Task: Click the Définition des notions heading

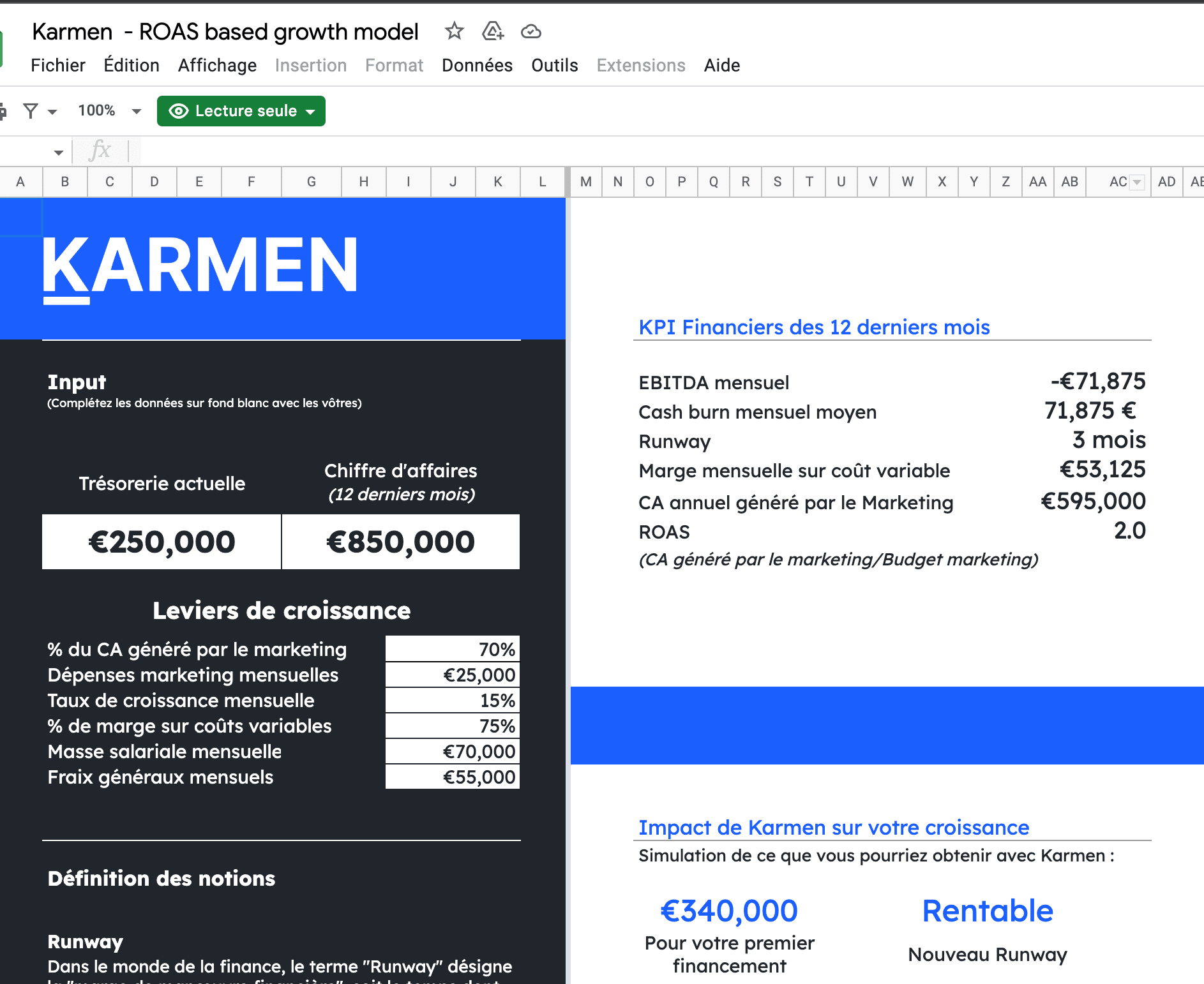Action: tap(162, 878)
